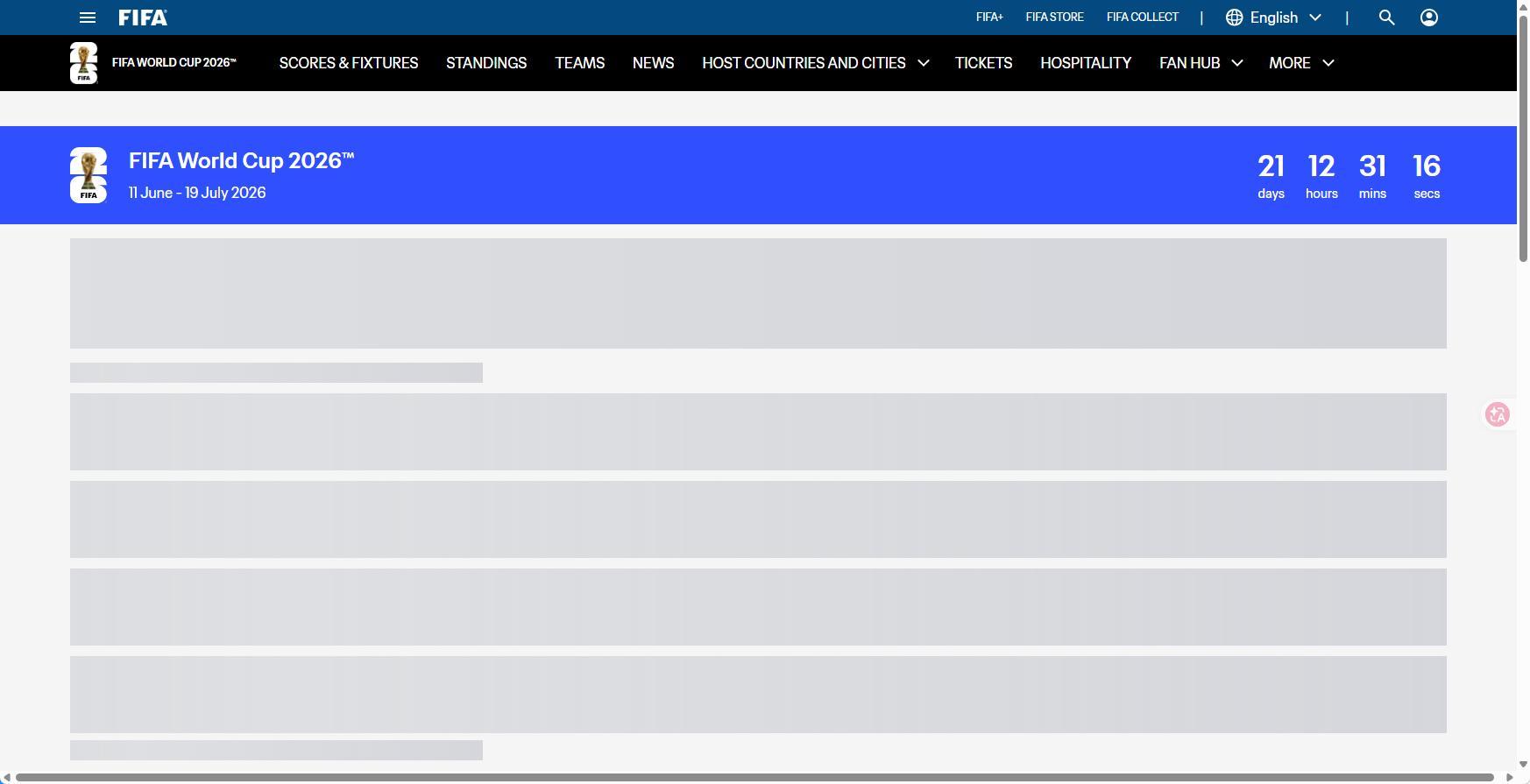Visit the FIFA Collect link
The width and height of the screenshot is (1530, 784).
[1143, 18]
